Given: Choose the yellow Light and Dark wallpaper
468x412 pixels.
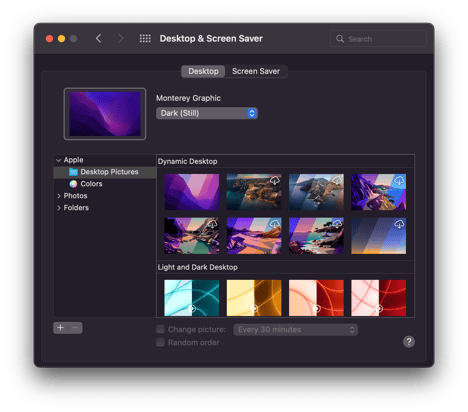Looking at the screenshot, I should tap(254, 298).
